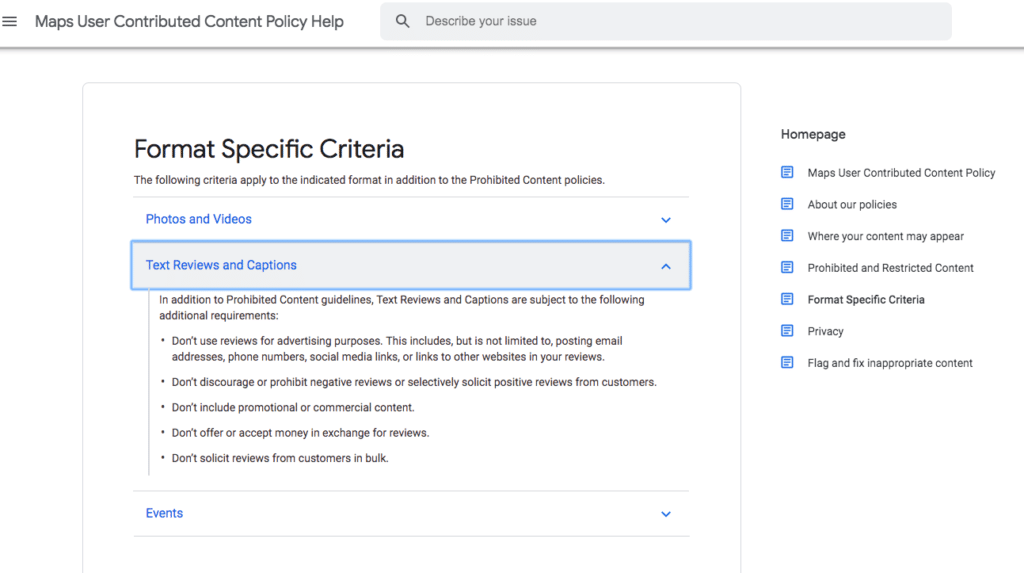Click the bullet about using reviews for advertising
The height and width of the screenshot is (573, 1024).
coord(397,349)
